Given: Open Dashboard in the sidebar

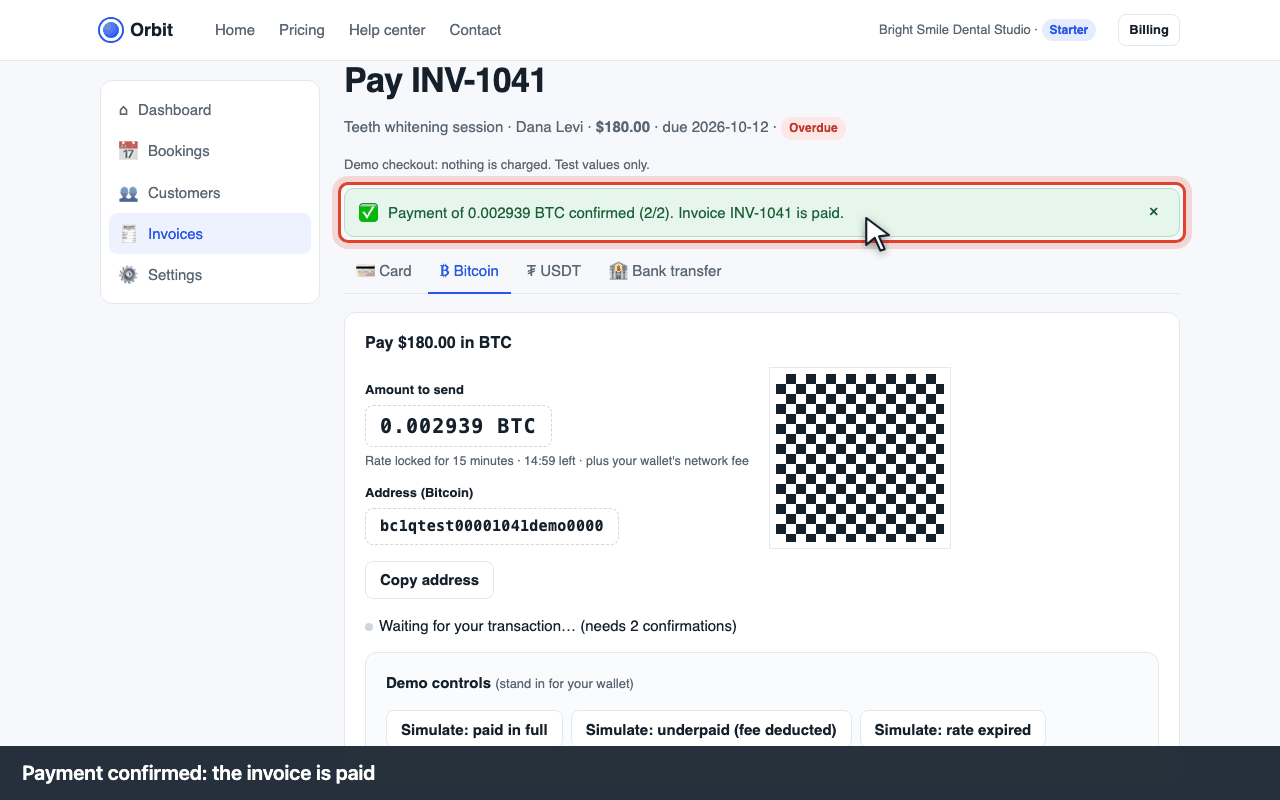Looking at the screenshot, I should click(210, 110).
